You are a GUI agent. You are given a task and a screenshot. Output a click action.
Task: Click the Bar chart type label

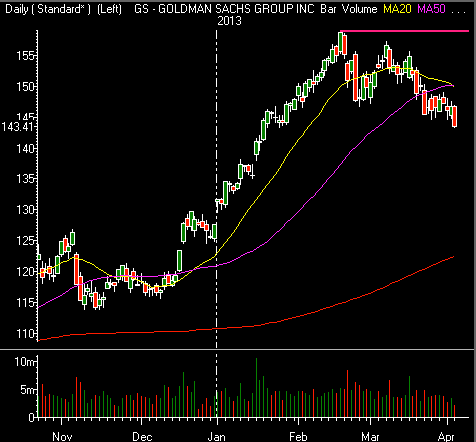pos(328,9)
